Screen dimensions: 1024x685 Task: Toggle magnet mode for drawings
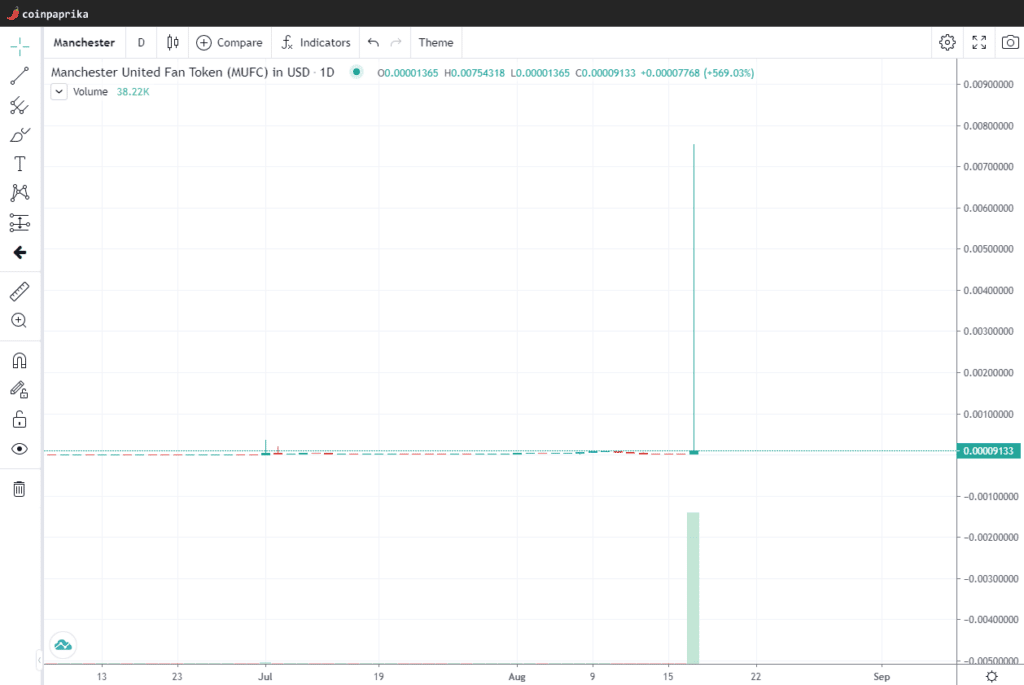coord(20,360)
